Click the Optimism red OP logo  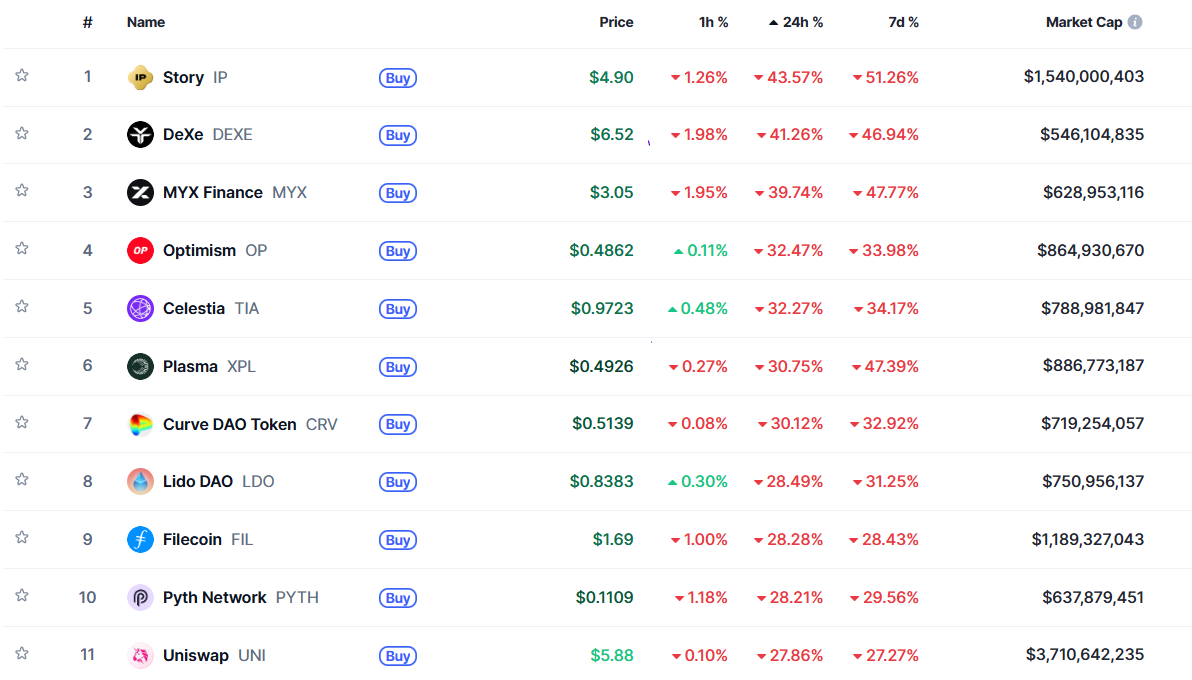click(140, 251)
